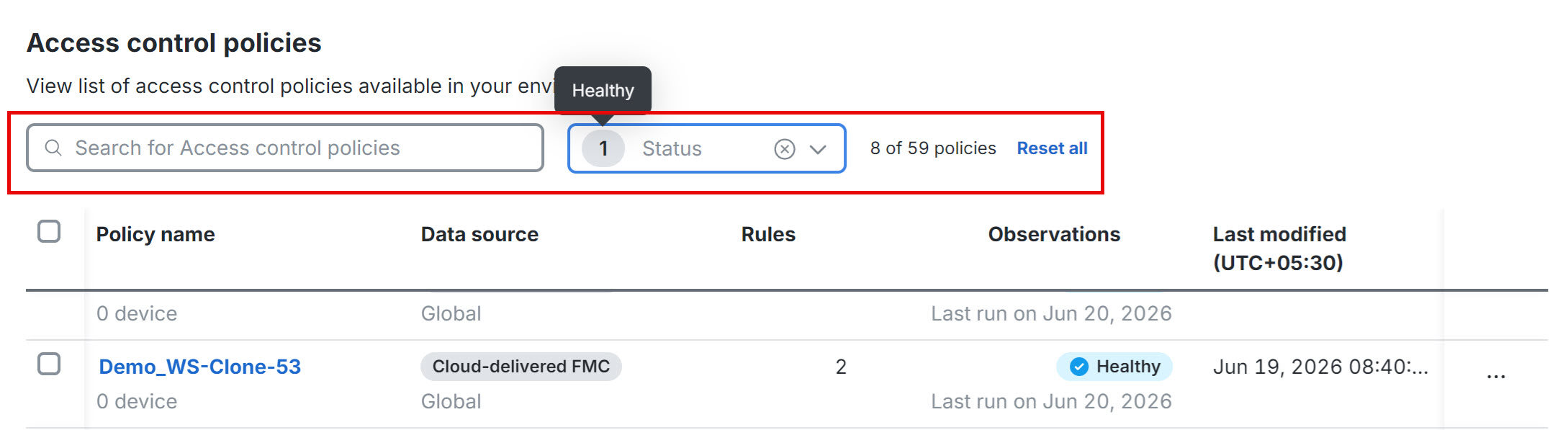Click the search magnifier icon

click(53, 148)
